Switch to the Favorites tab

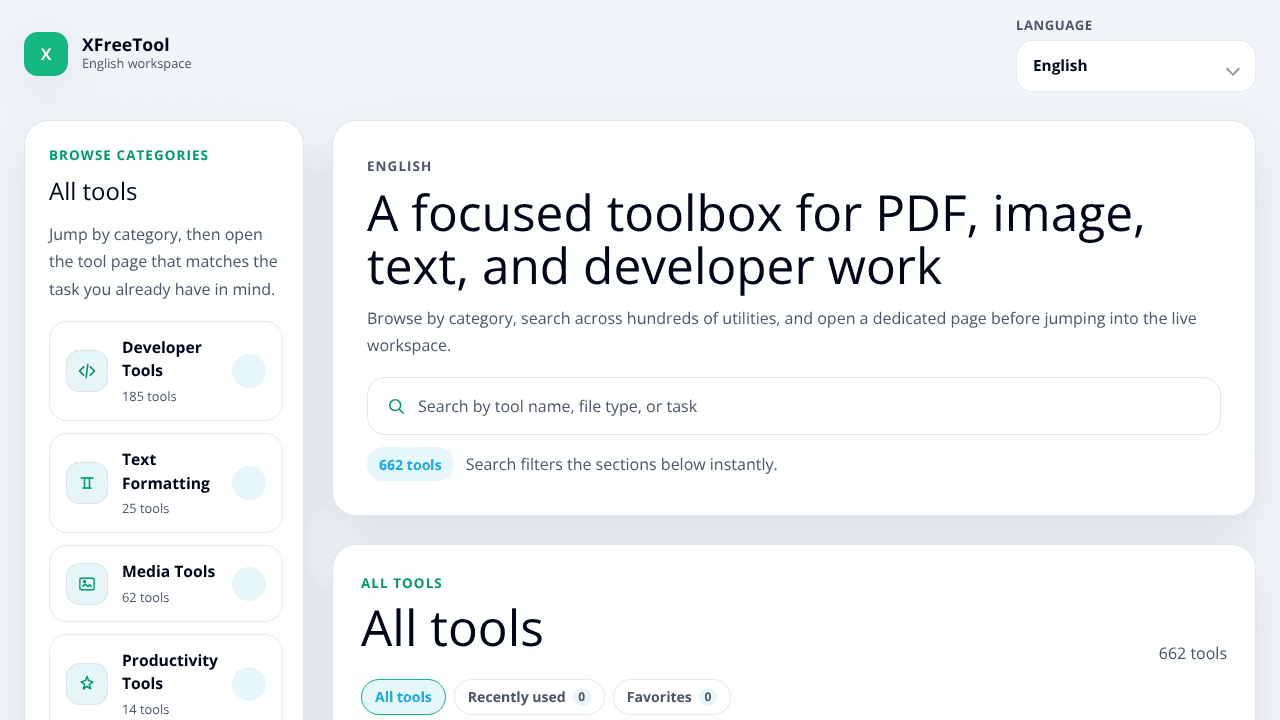click(671, 697)
